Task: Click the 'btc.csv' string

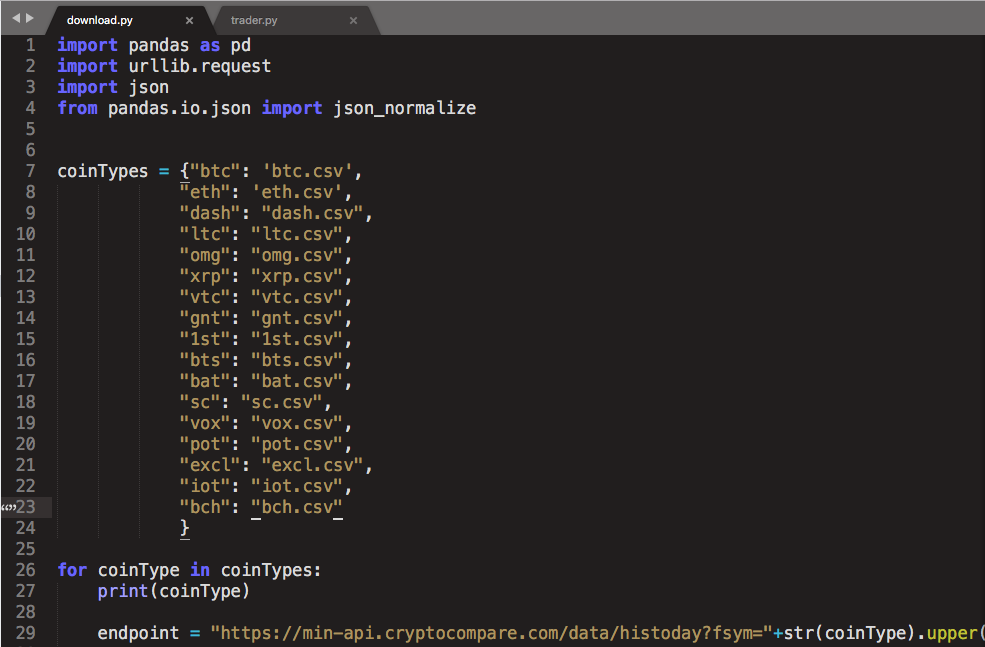Action: coord(307,171)
